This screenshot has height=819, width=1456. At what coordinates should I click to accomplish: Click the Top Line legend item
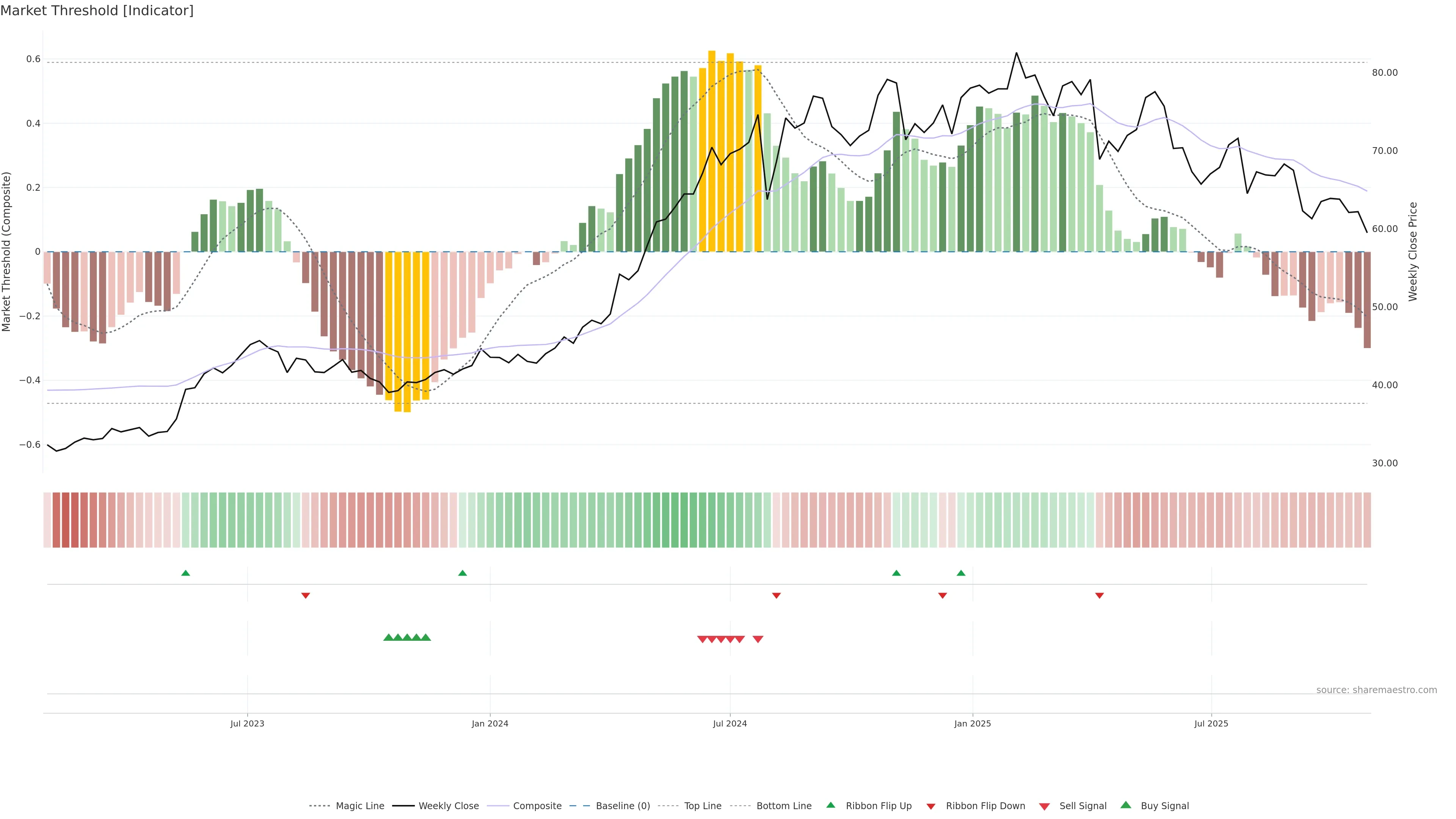click(x=703, y=806)
